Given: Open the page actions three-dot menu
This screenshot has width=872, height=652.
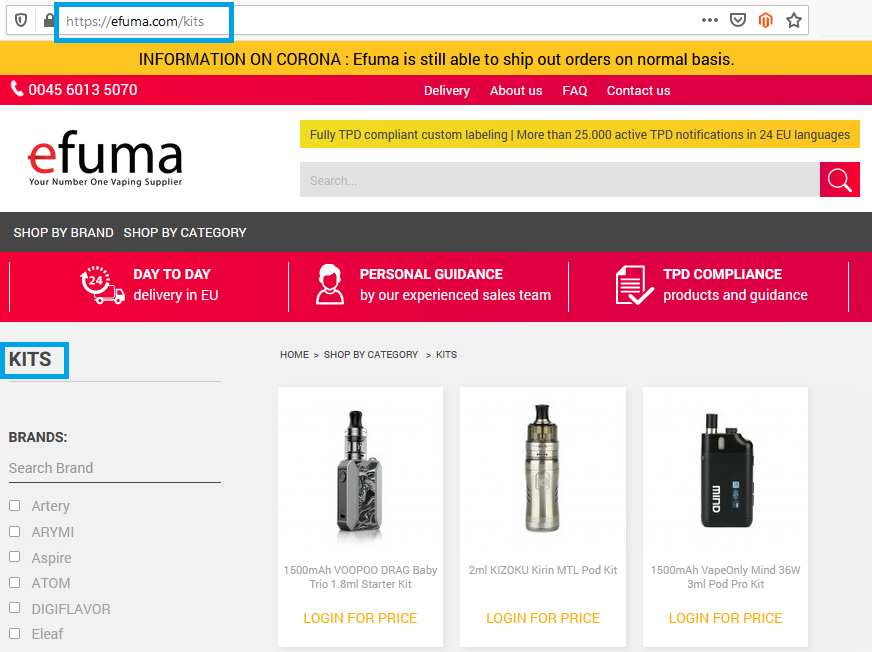Looking at the screenshot, I should pyautogui.click(x=710, y=20).
